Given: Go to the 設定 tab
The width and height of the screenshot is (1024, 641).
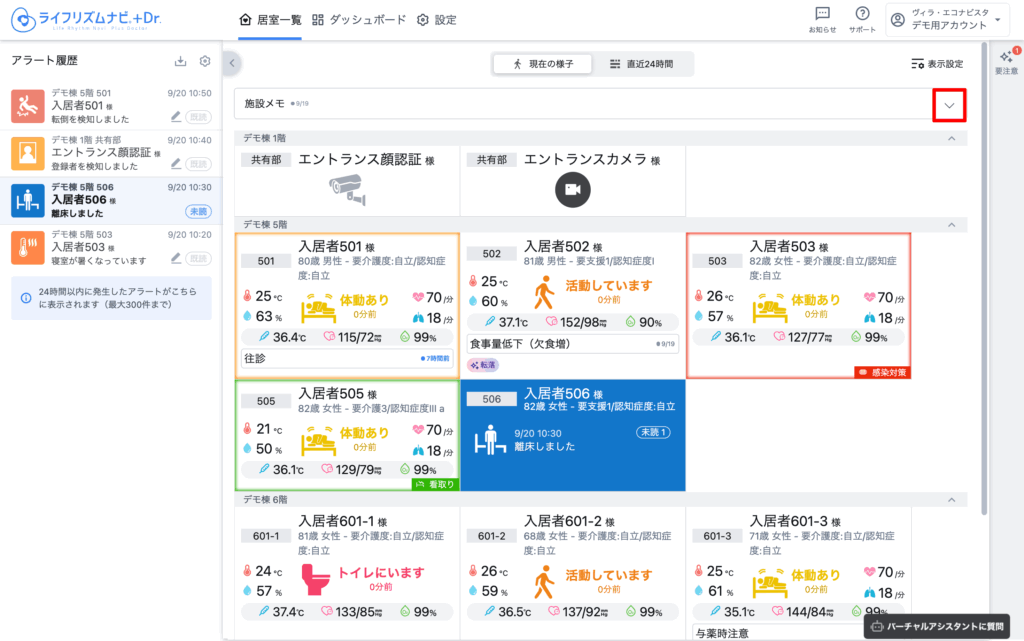Looking at the screenshot, I should pos(437,20).
